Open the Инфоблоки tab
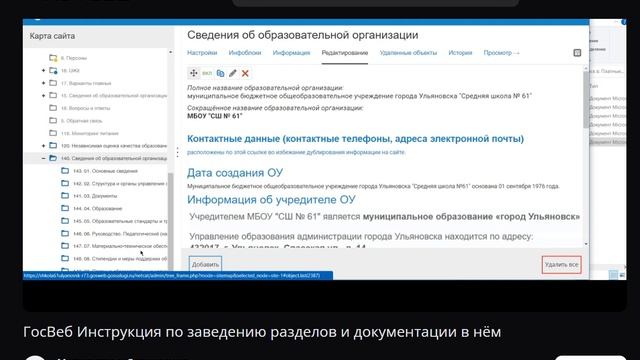The width and height of the screenshot is (640, 360). pos(244,53)
